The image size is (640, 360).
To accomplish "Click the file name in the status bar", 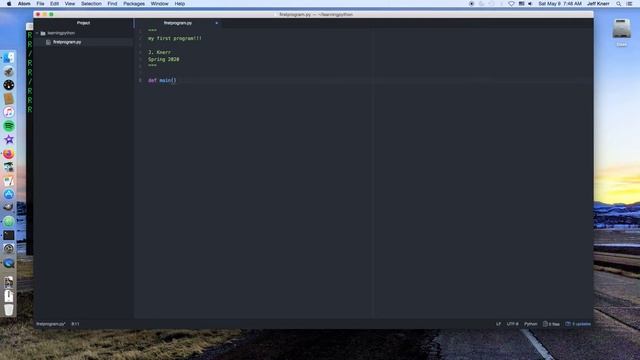I will click(51, 324).
